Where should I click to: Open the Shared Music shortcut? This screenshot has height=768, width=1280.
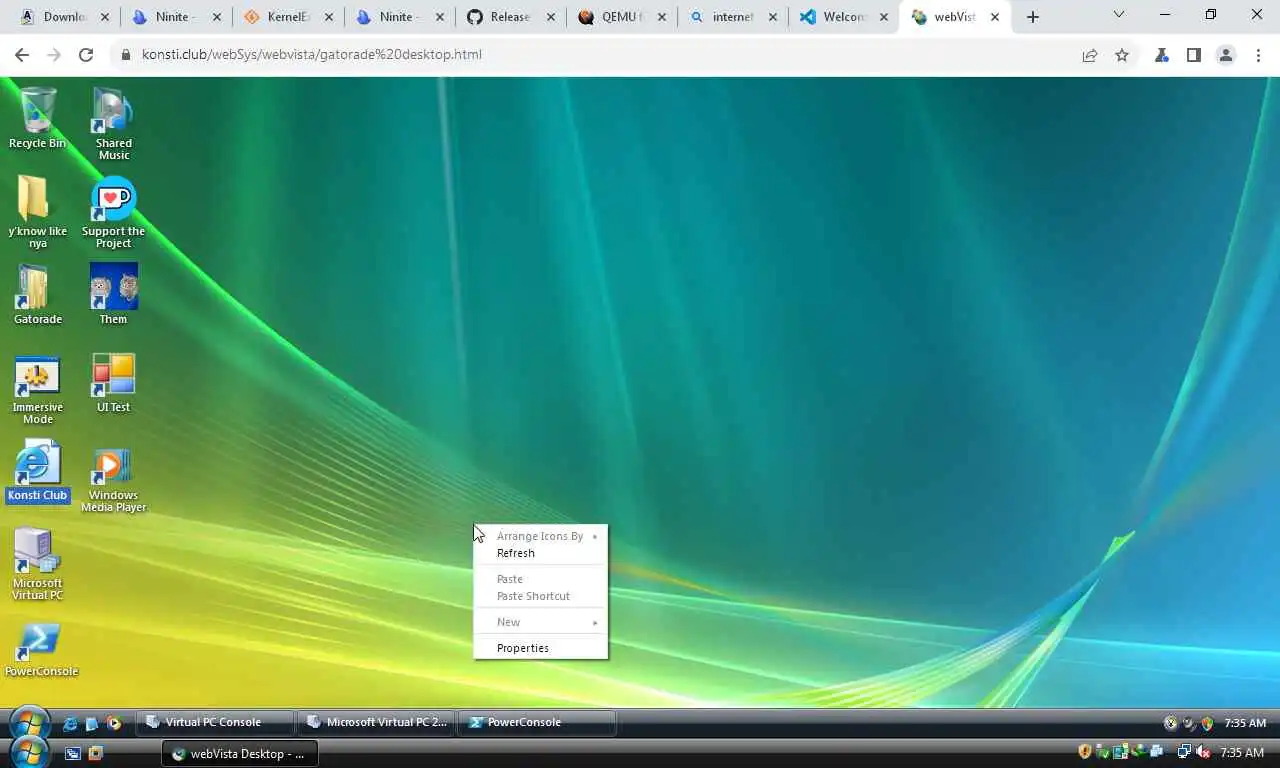tap(113, 124)
